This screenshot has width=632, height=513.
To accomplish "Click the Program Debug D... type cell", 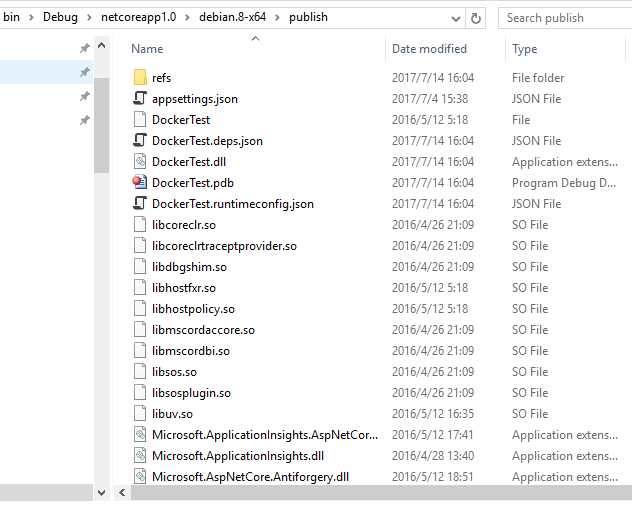I will pos(564,183).
